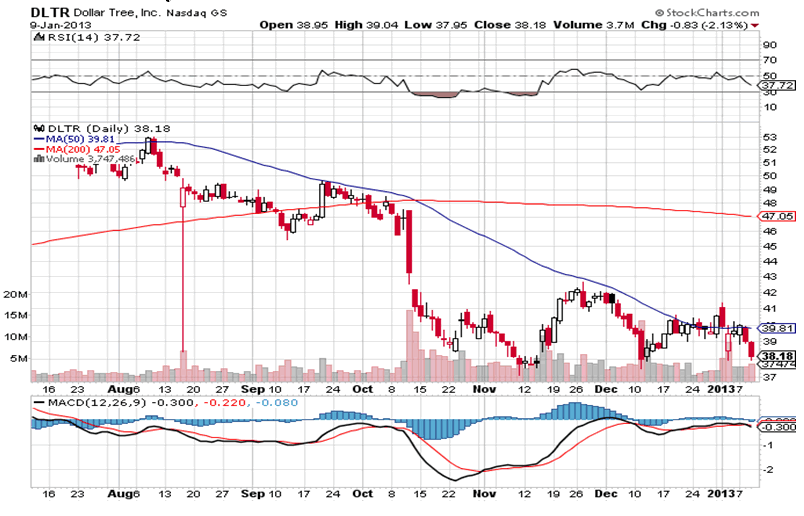Click the small icon before the RSI(14) label
This screenshot has height=516, width=804.
coord(38,37)
